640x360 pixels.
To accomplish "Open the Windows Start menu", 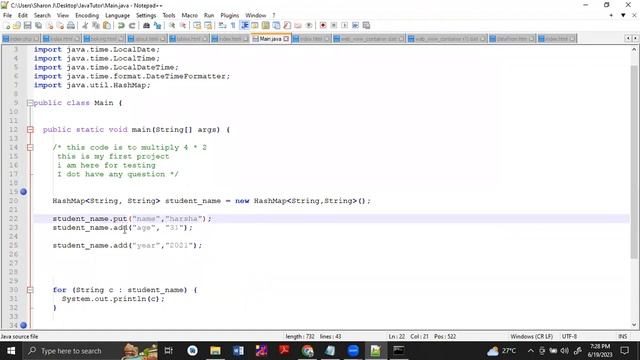I will (x=11, y=351).
